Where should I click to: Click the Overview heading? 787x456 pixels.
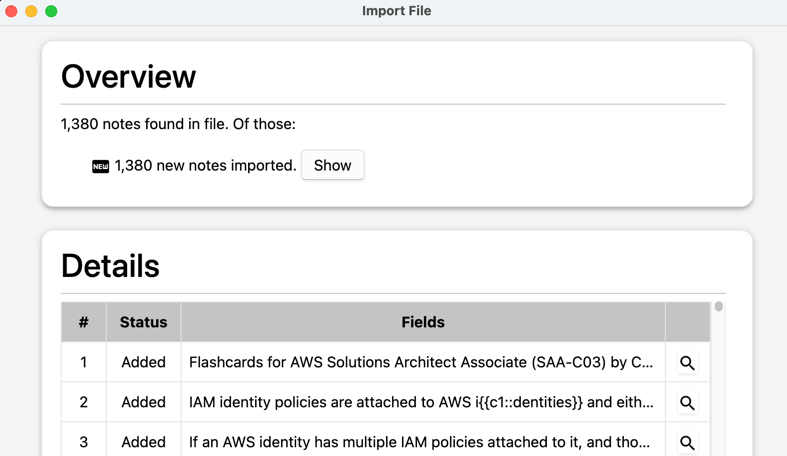tap(128, 76)
